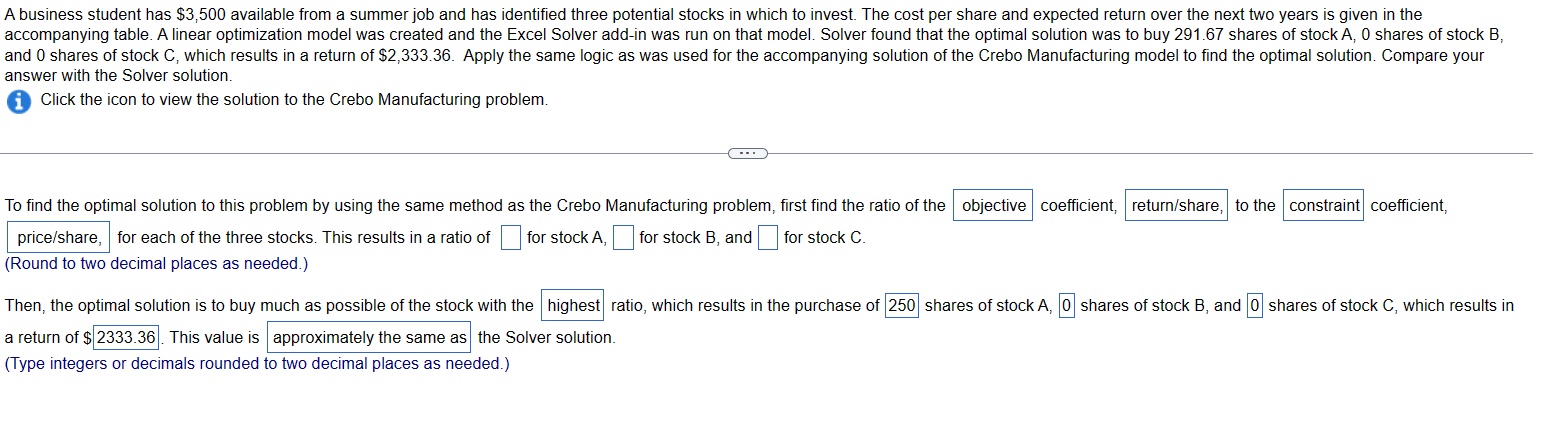Select the ratio input for stock B
This screenshot has height=435, width=1545.
point(623,238)
